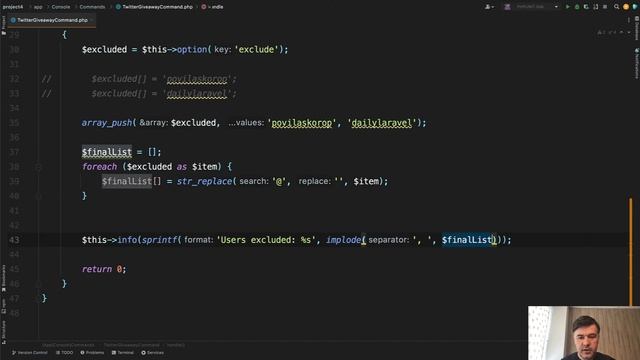Open the Terminal tool window
Screen dimensions: 640x360
123,353
